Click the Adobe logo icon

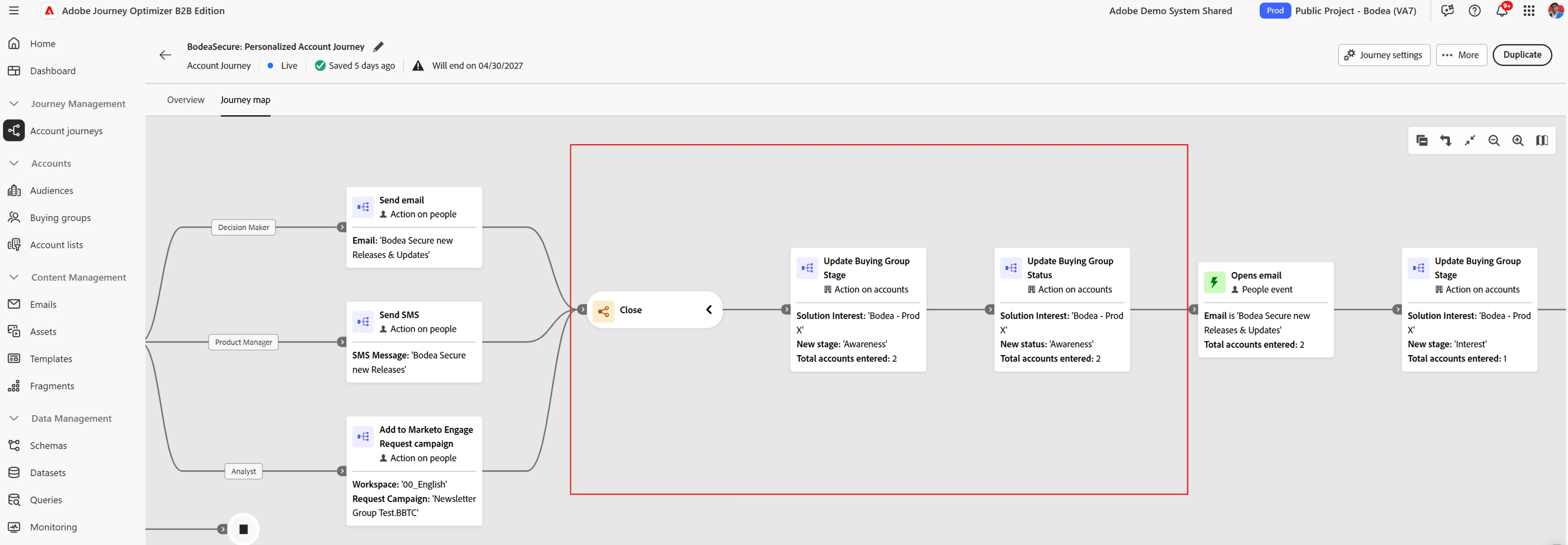49,10
